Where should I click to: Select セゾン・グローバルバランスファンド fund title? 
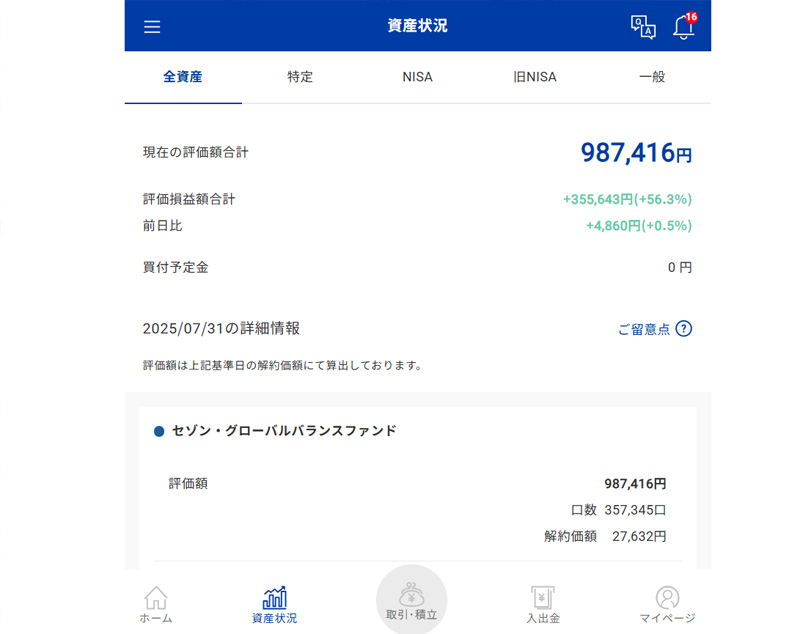pos(284,431)
